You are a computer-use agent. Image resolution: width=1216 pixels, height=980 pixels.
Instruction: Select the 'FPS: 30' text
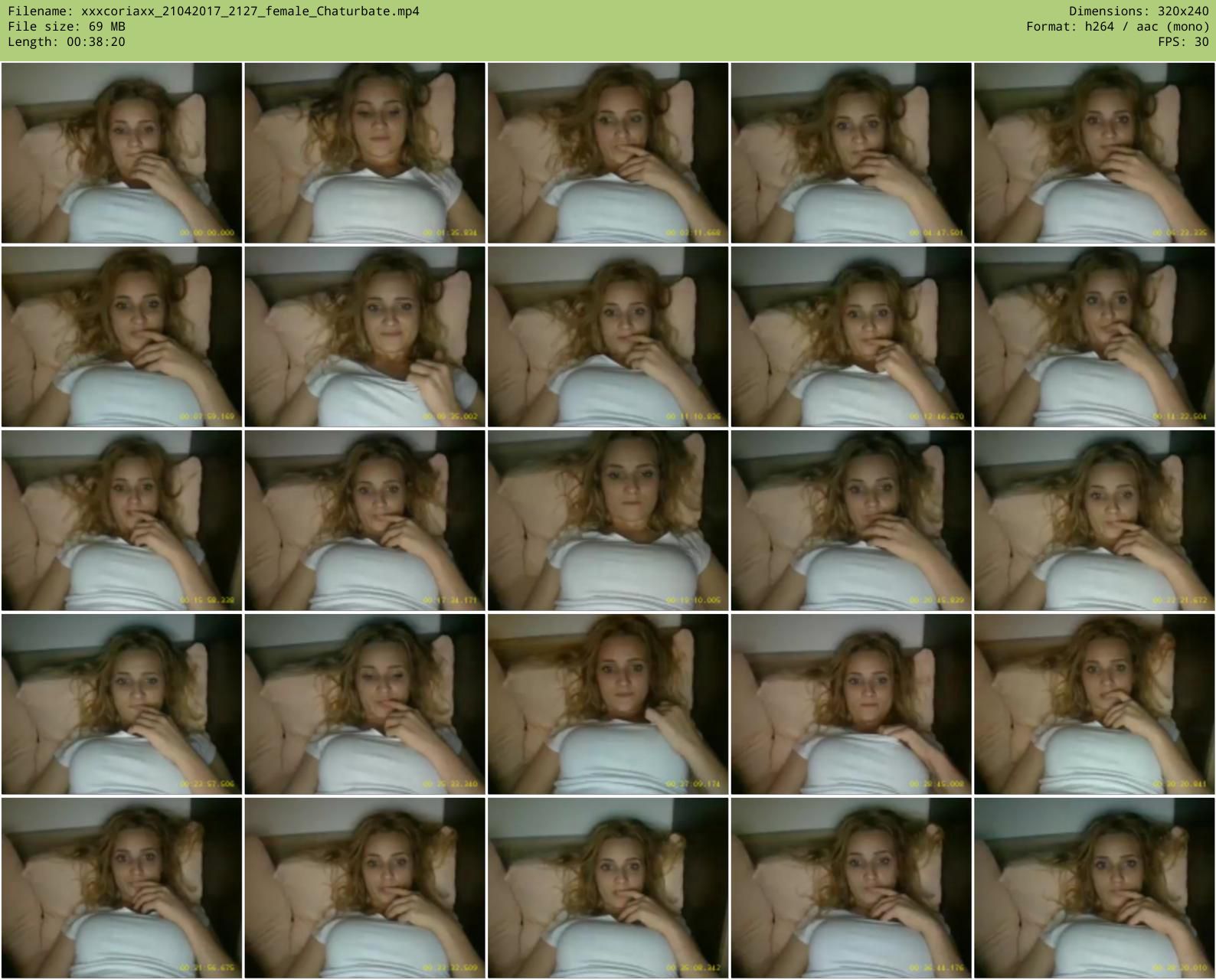point(1184,42)
